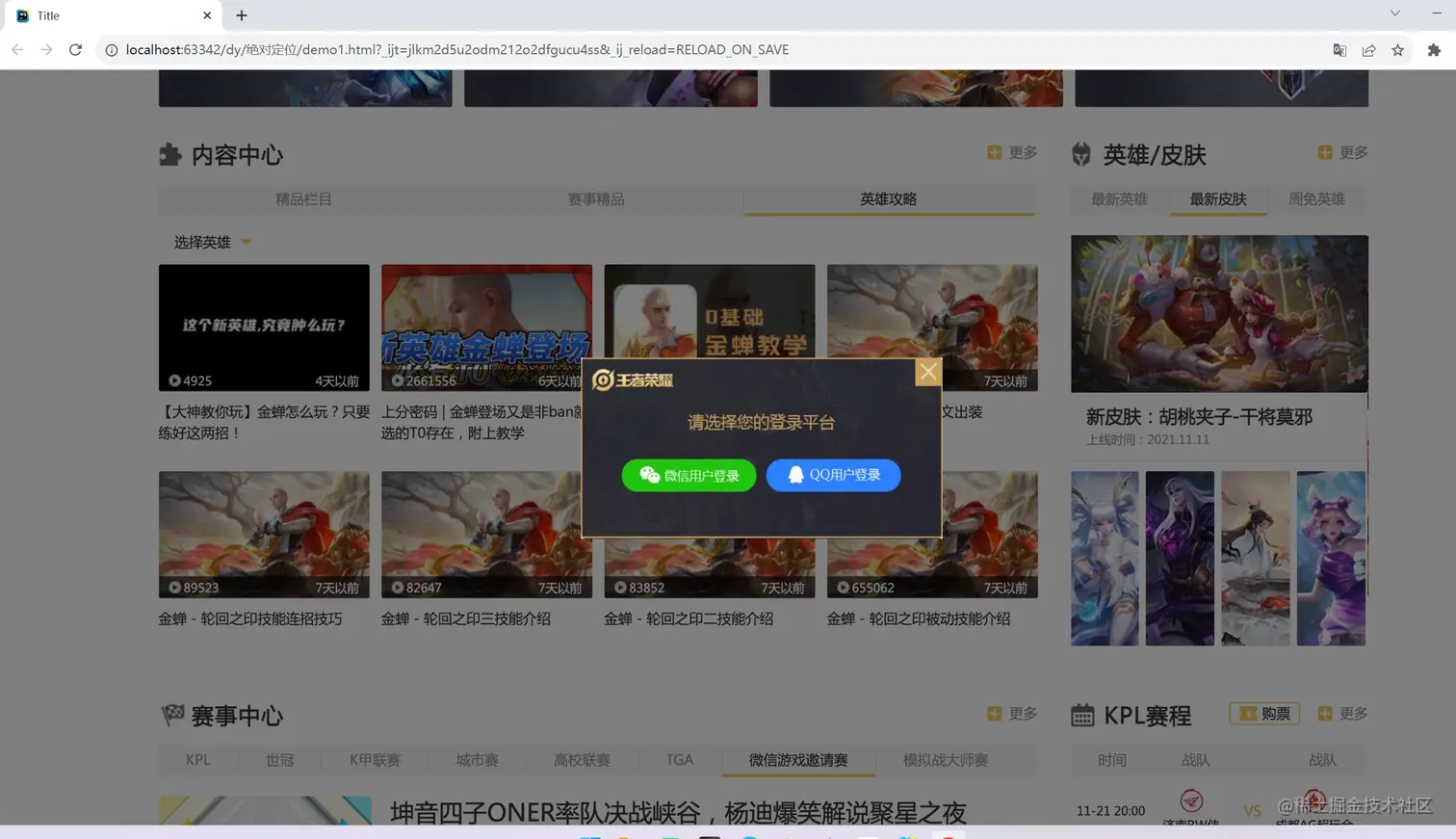Select the 世冠 event tab
The width and height of the screenshot is (1456, 839).
click(280, 760)
